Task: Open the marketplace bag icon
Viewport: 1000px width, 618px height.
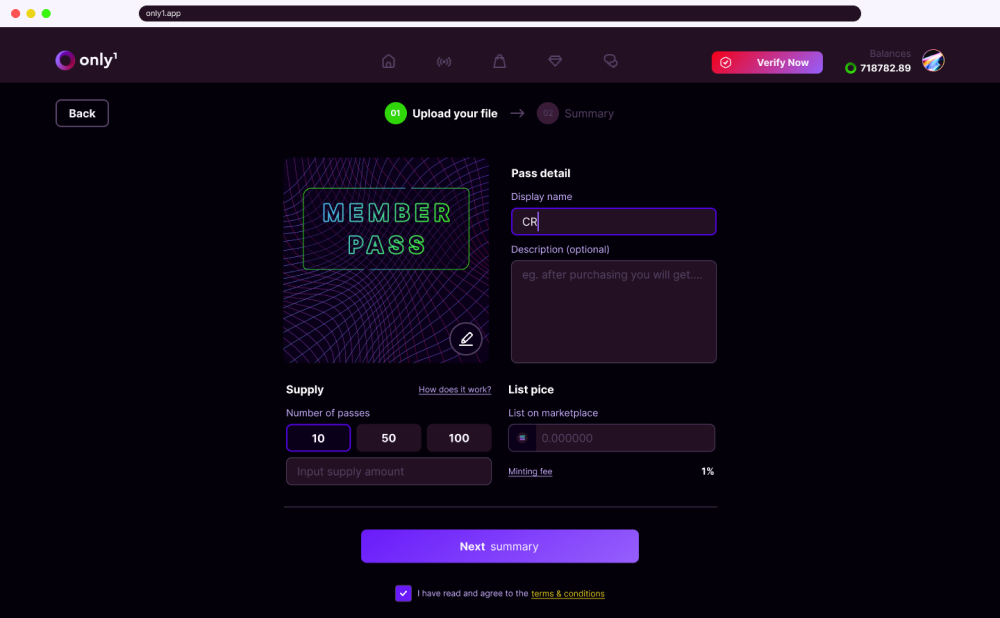Action: (x=499, y=61)
